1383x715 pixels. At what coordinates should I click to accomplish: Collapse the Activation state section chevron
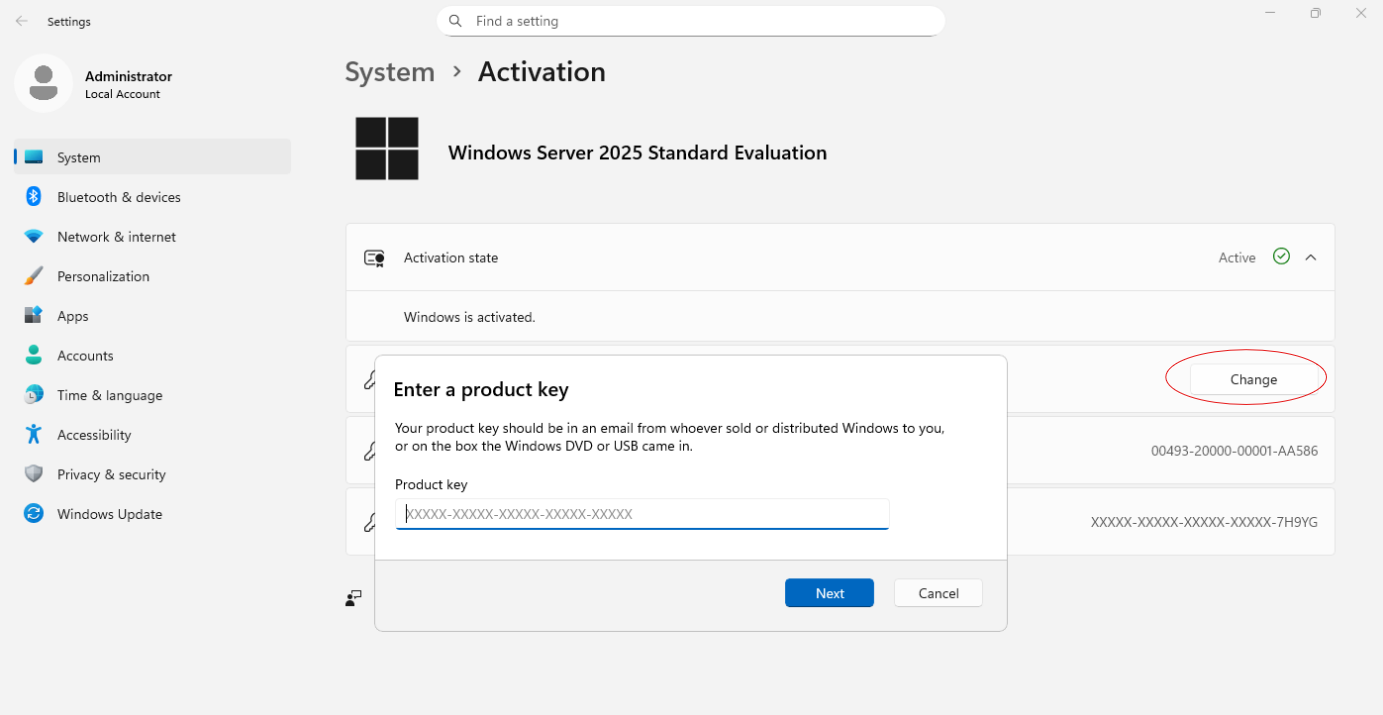pyautogui.click(x=1310, y=257)
